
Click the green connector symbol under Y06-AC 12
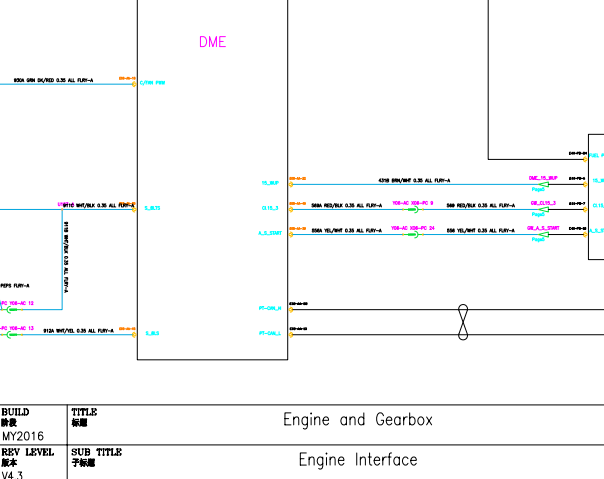(x=13, y=309)
